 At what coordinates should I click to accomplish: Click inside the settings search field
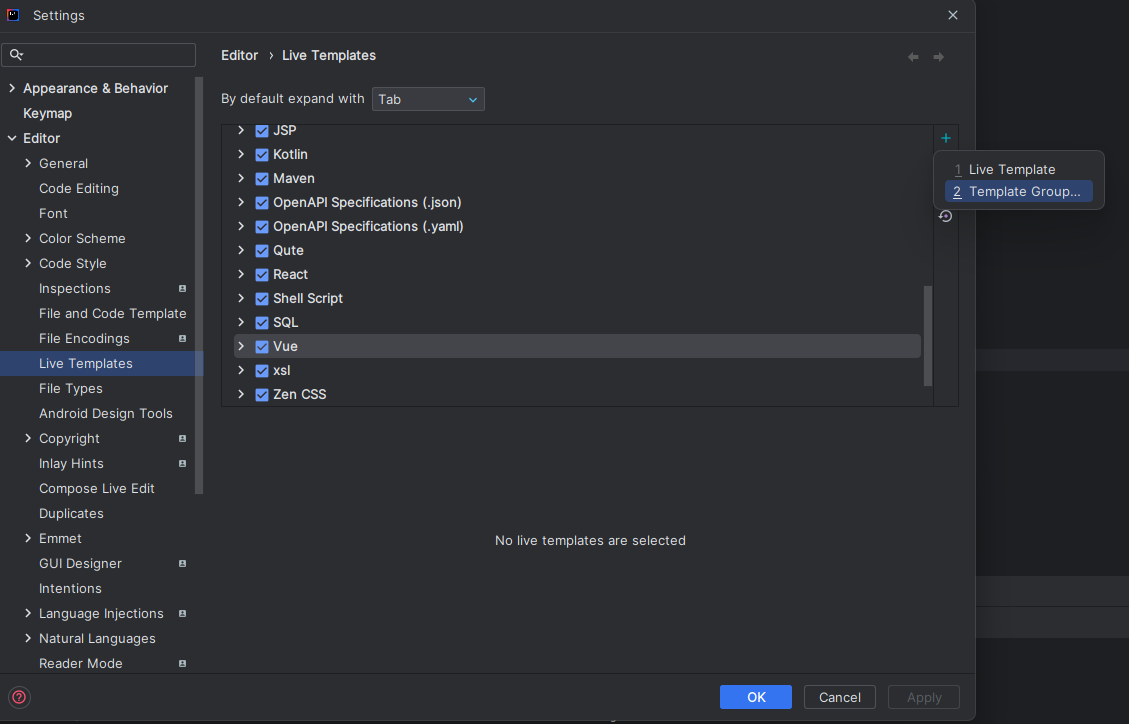[x=100, y=54]
